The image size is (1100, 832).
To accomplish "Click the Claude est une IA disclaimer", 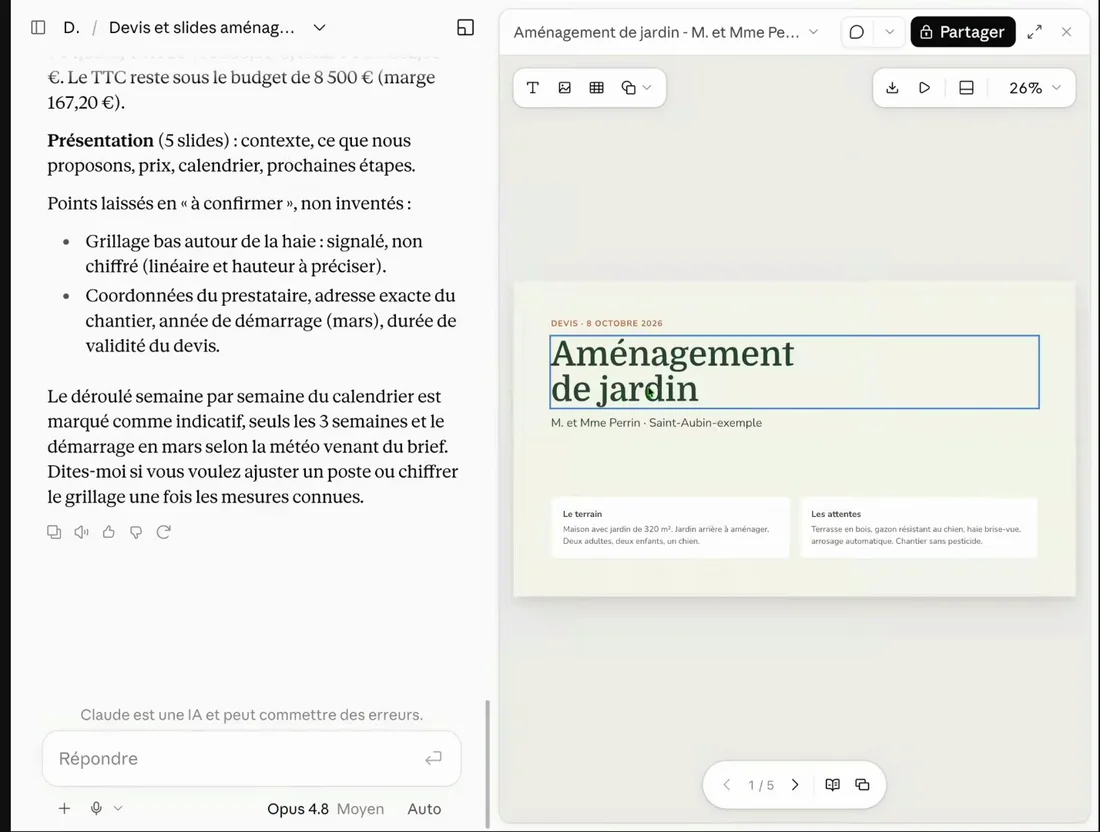I will point(251,715).
